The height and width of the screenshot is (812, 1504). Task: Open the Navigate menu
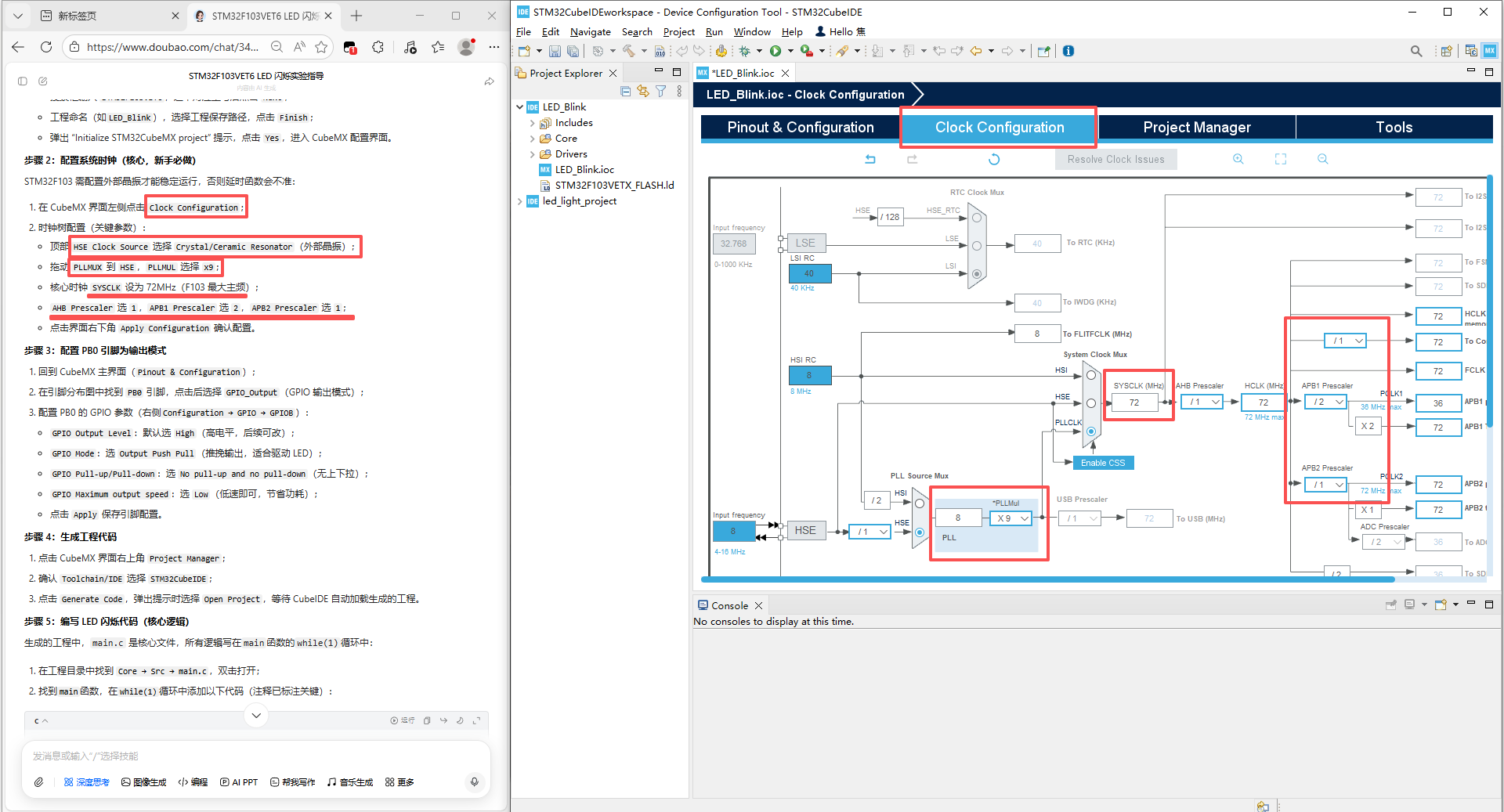[591, 32]
